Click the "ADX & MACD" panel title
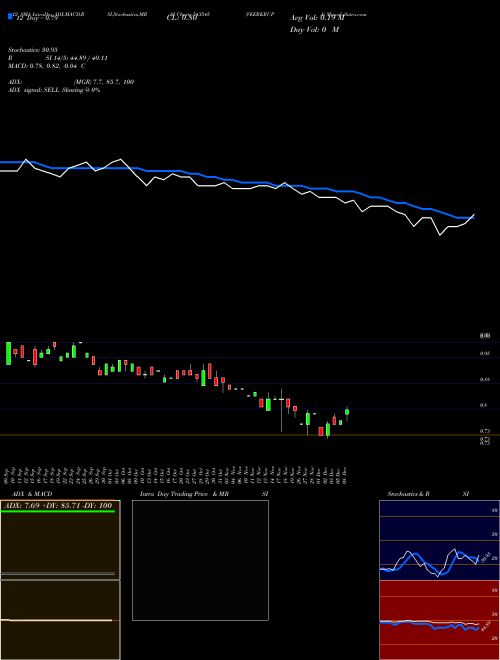The height and width of the screenshot is (660, 500). click(32, 494)
